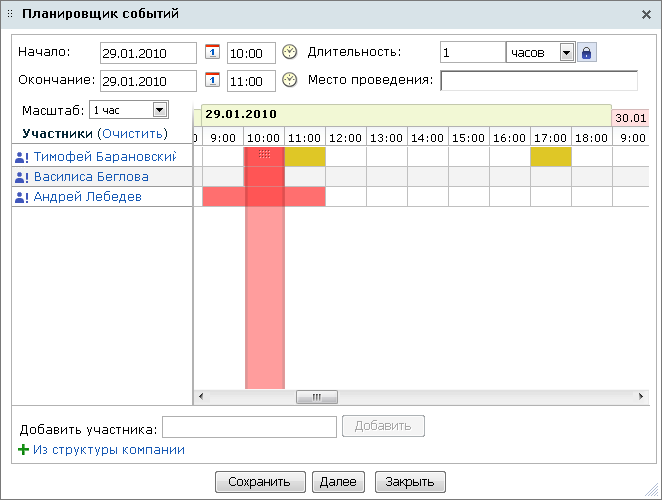Click yellow busy slot at 17:00
Image resolution: width=662 pixels, height=500 pixels.
pos(550,157)
